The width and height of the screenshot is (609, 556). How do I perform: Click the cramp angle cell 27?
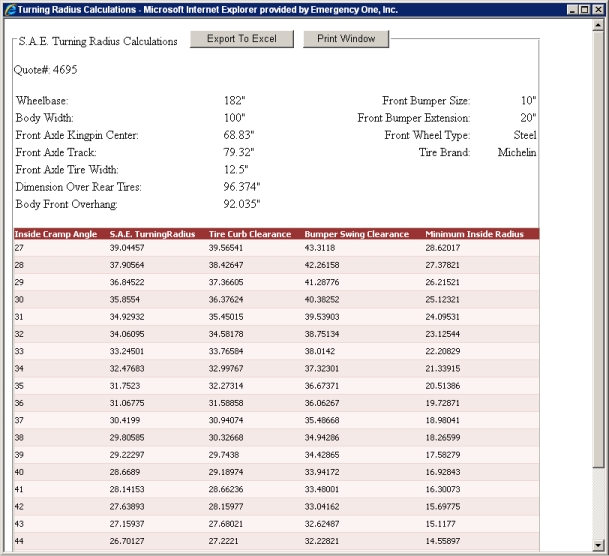19,248
